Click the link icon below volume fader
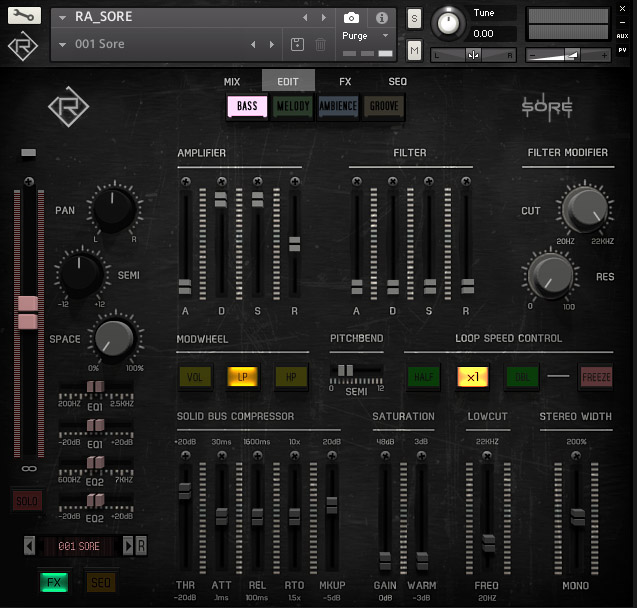This screenshot has width=637, height=608. pos(29,469)
